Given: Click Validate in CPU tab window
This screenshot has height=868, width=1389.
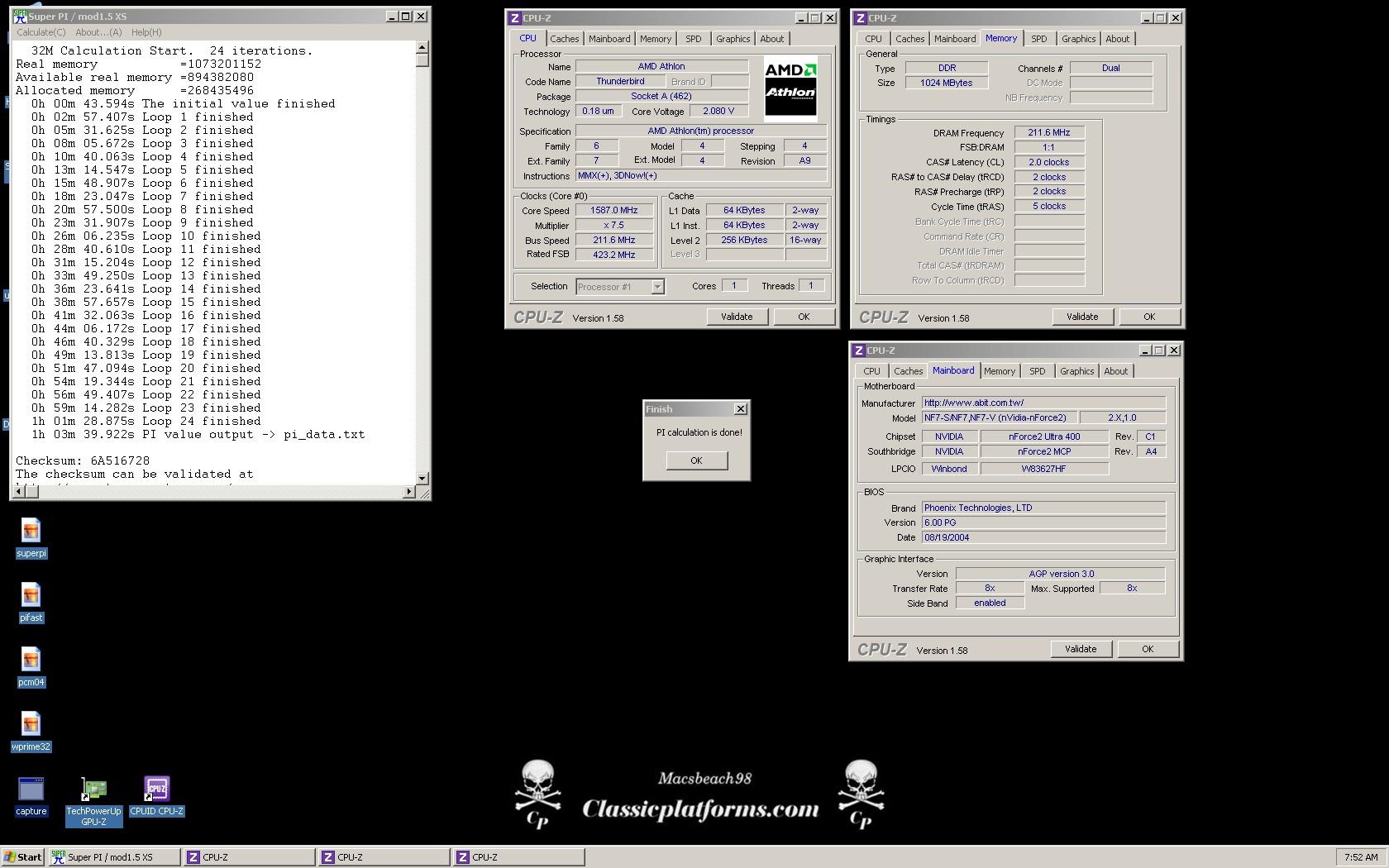Looking at the screenshot, I should [737, 317].
